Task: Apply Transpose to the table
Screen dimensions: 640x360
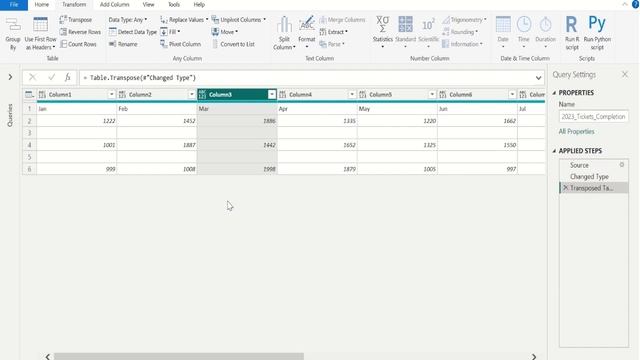Action: (x=76, y=20)
